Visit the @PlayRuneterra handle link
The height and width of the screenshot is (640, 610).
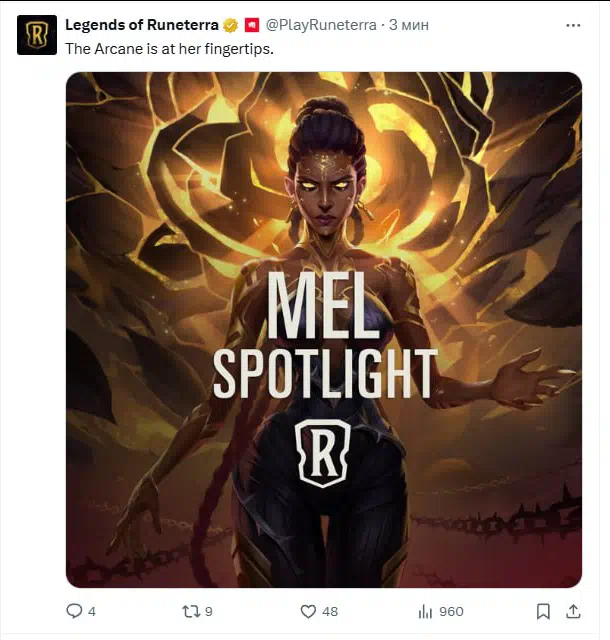pyautogui.click(x=321, y=25)
